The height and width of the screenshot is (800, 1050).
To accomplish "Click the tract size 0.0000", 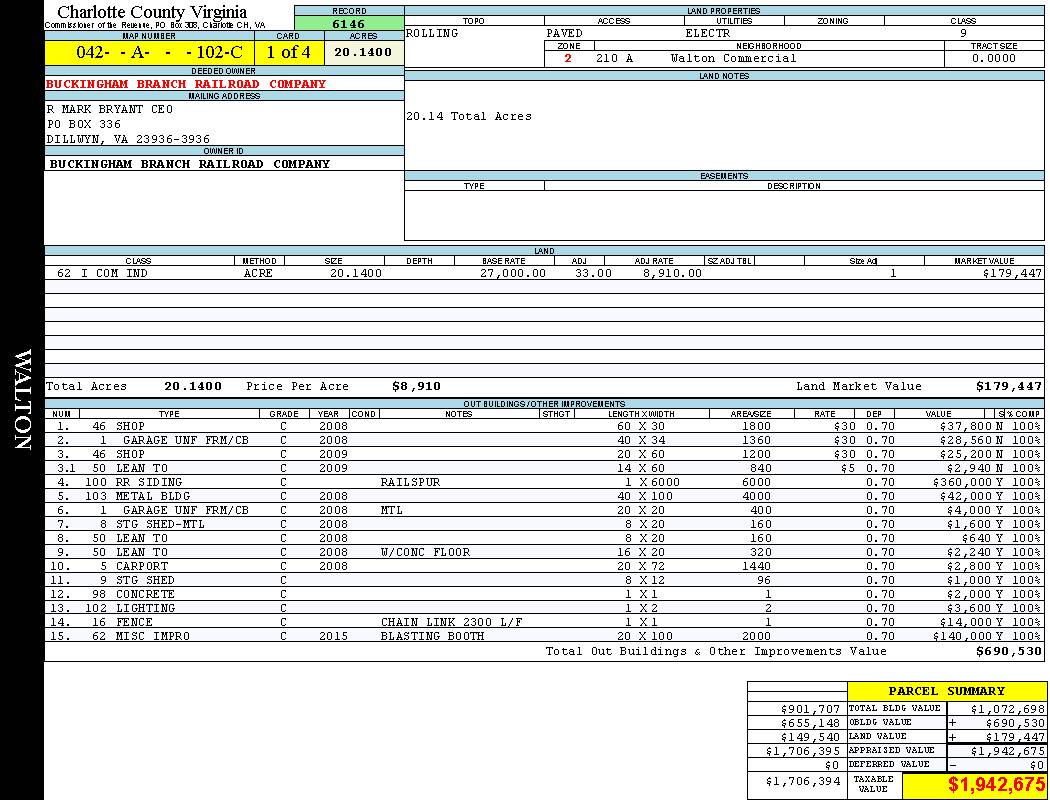I will [x=994, y=58].
